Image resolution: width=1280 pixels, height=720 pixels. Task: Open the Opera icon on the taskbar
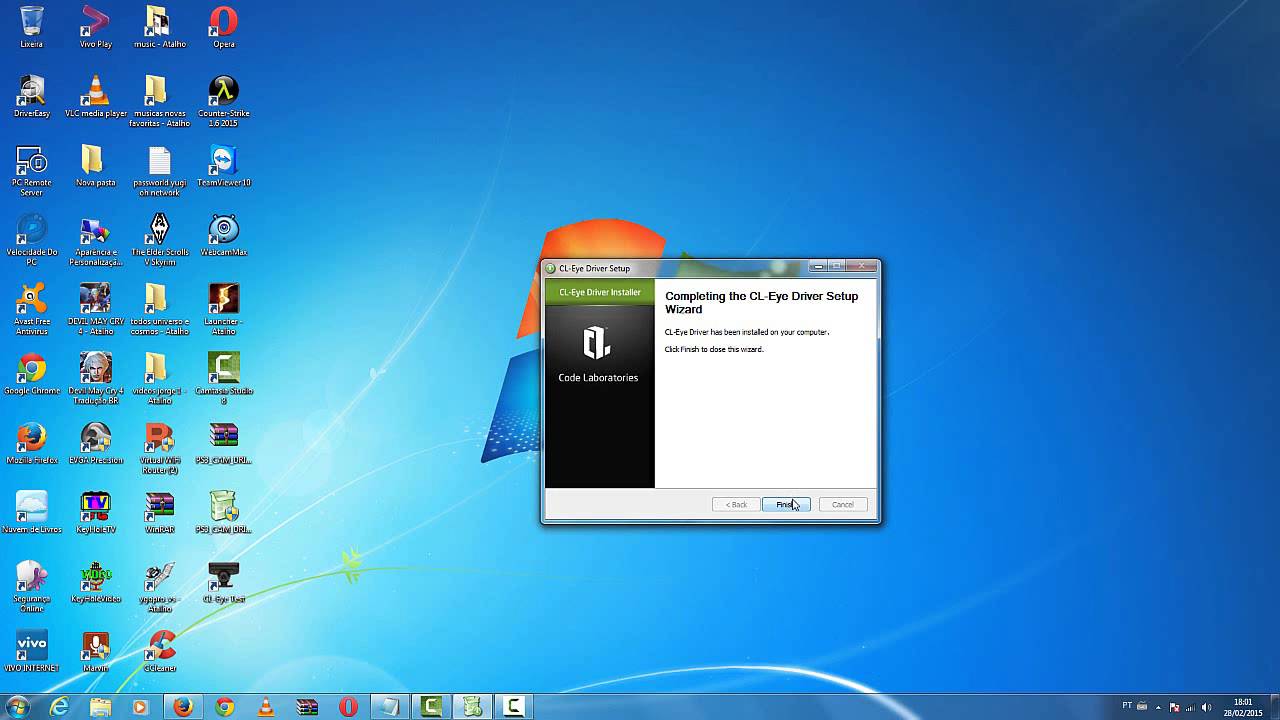[x=348, y=707]
